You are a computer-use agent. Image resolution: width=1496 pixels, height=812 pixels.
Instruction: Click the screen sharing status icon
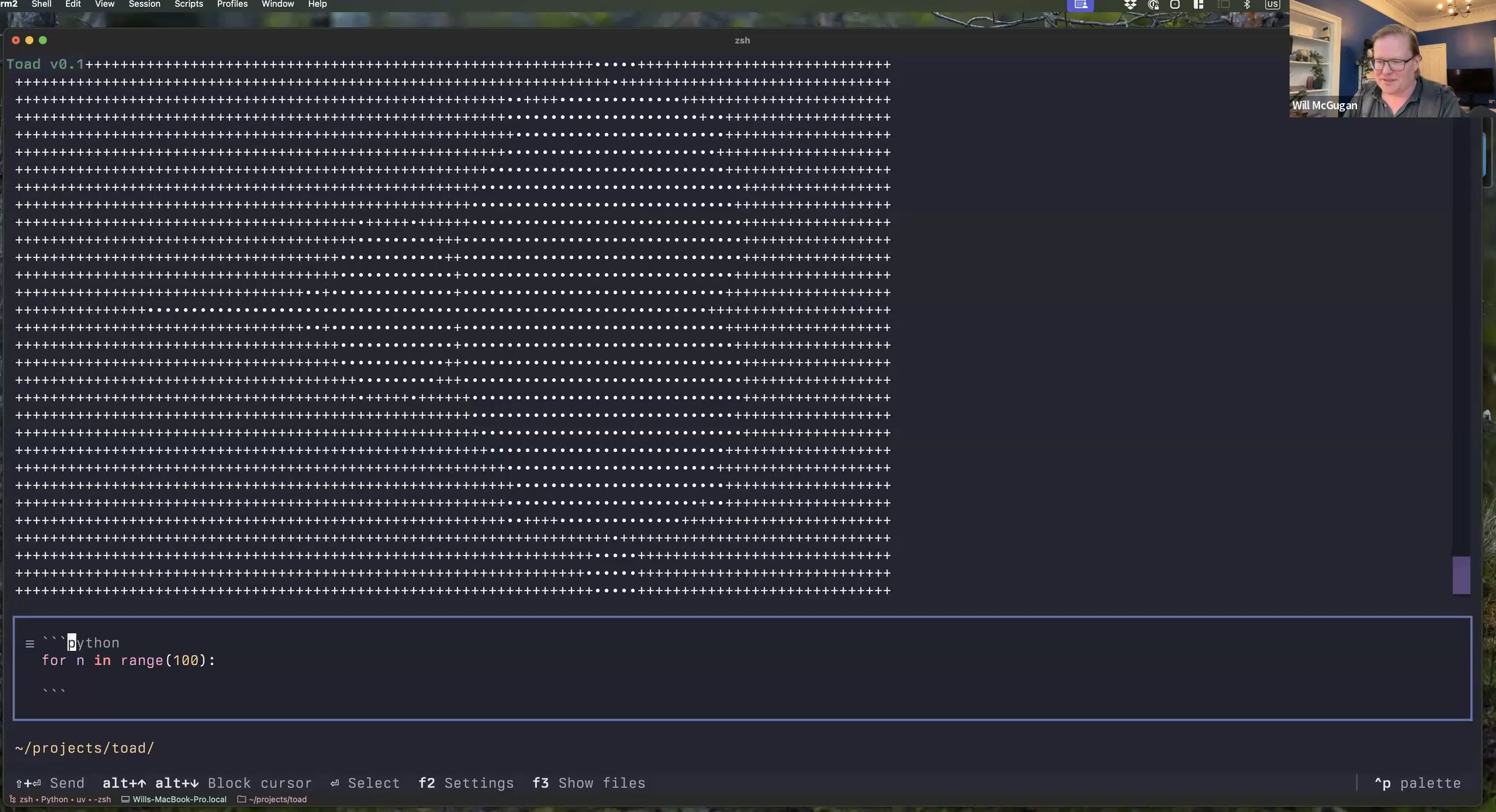pos(1080,5)
